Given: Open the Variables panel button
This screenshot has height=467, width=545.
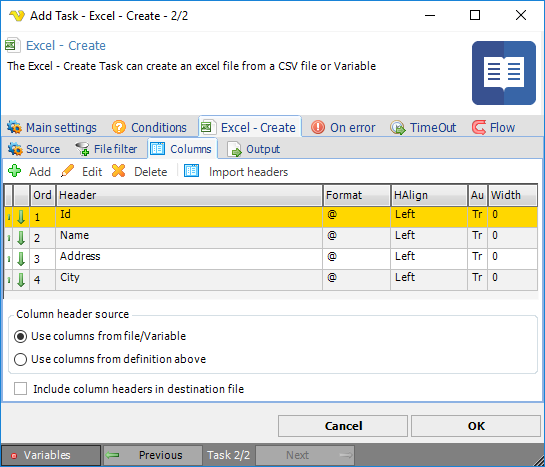Looking at the screenshot, I should 51,455.
